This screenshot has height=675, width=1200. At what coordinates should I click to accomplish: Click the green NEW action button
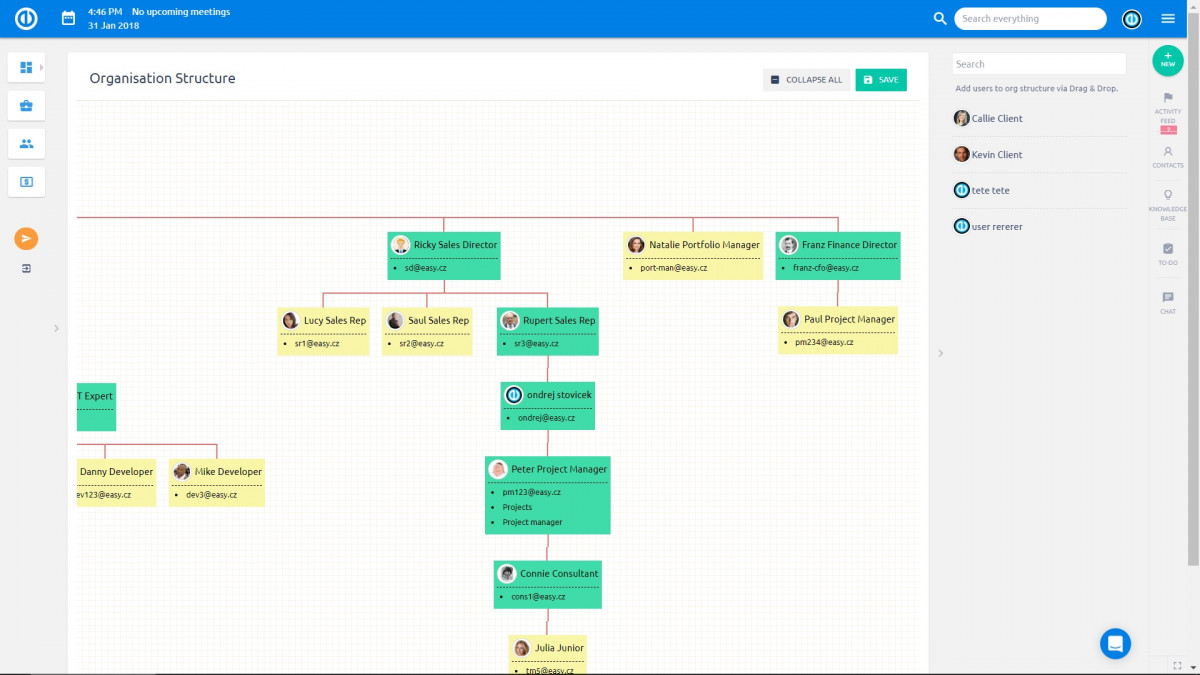point(1168,61)
